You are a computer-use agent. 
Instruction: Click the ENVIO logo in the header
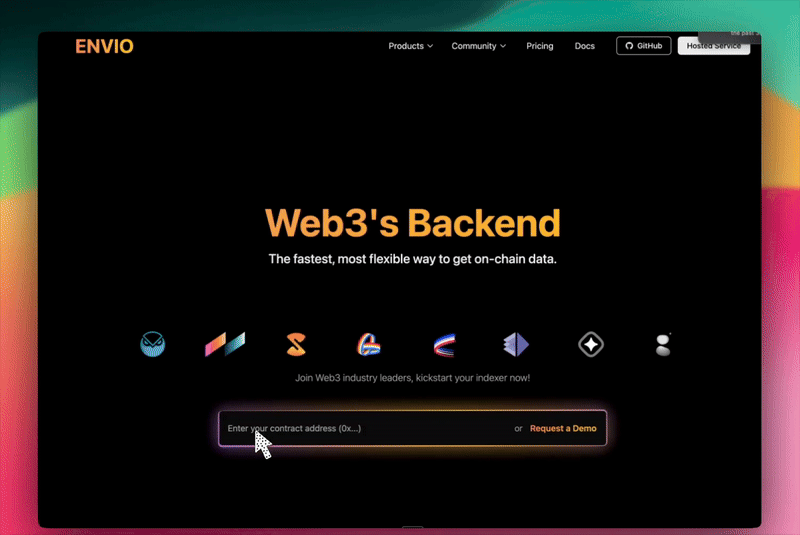[104, 46]
